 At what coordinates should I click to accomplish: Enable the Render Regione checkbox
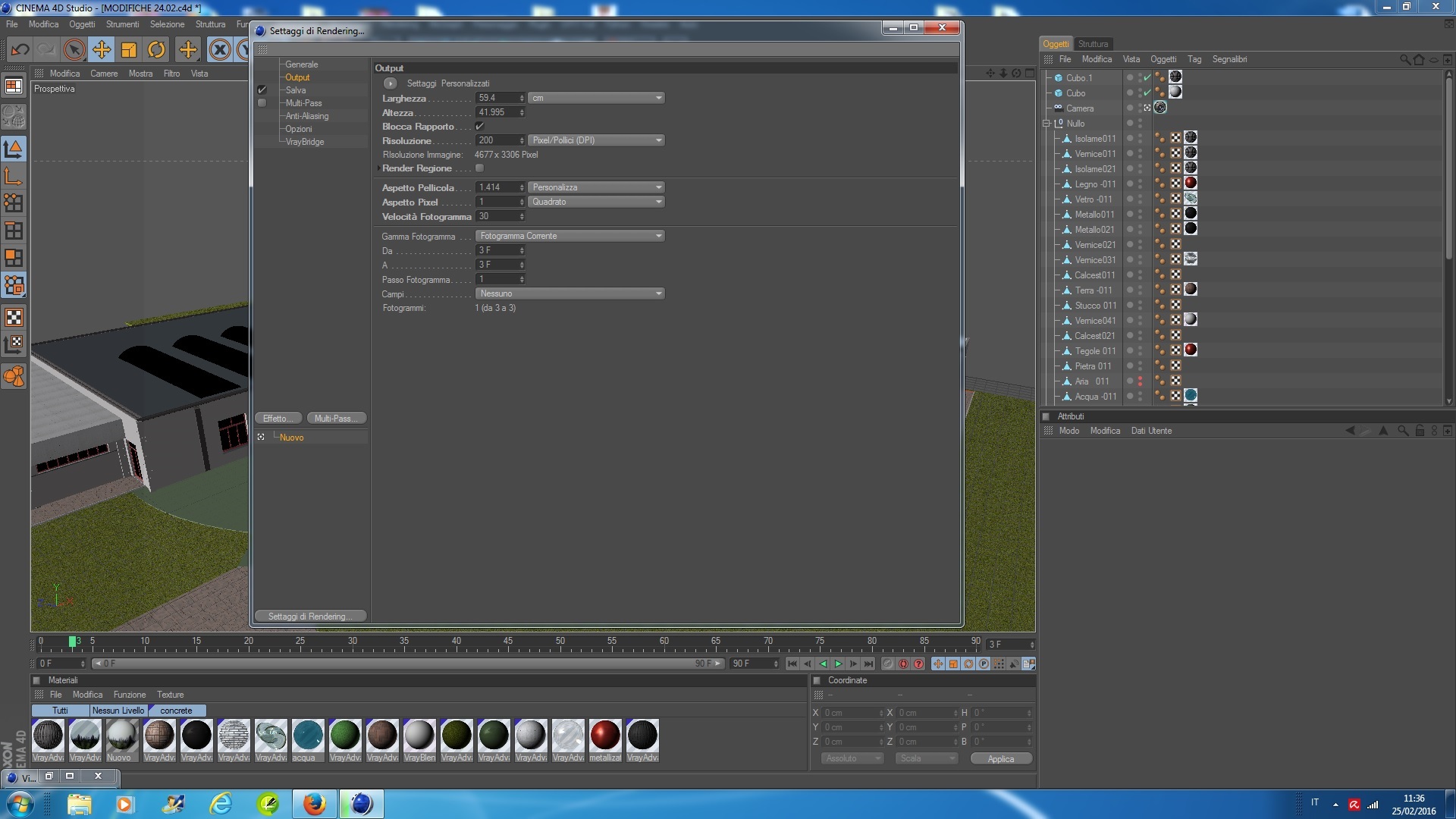click(479, 168)
